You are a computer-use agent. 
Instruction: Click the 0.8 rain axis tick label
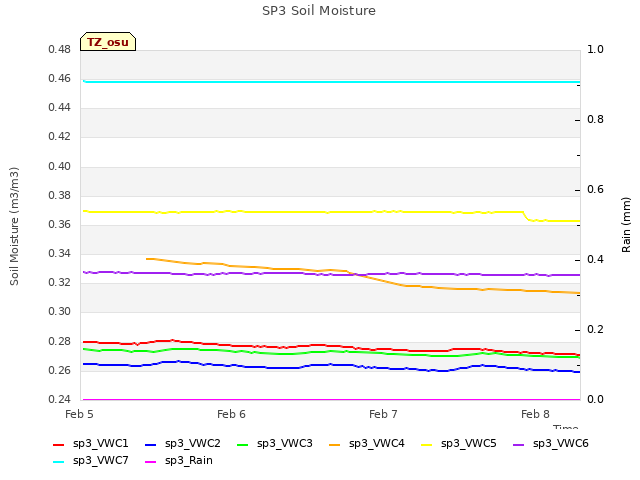coord(595,120)
